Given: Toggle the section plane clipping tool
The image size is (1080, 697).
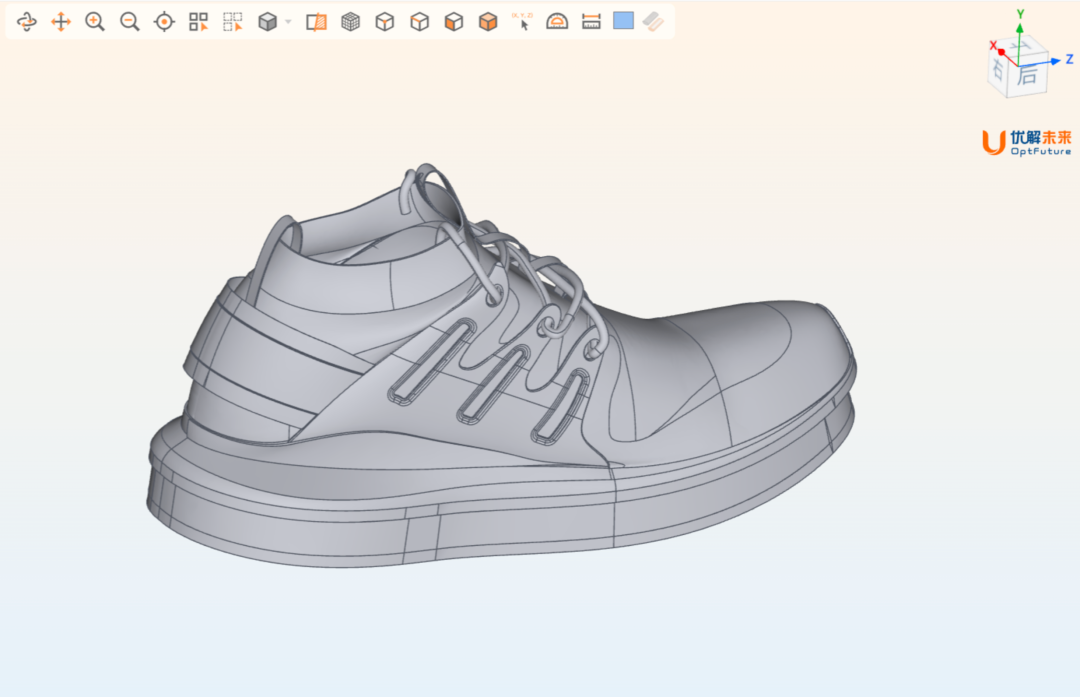Looking at the screenshot, I should click(x=316, y=22).
